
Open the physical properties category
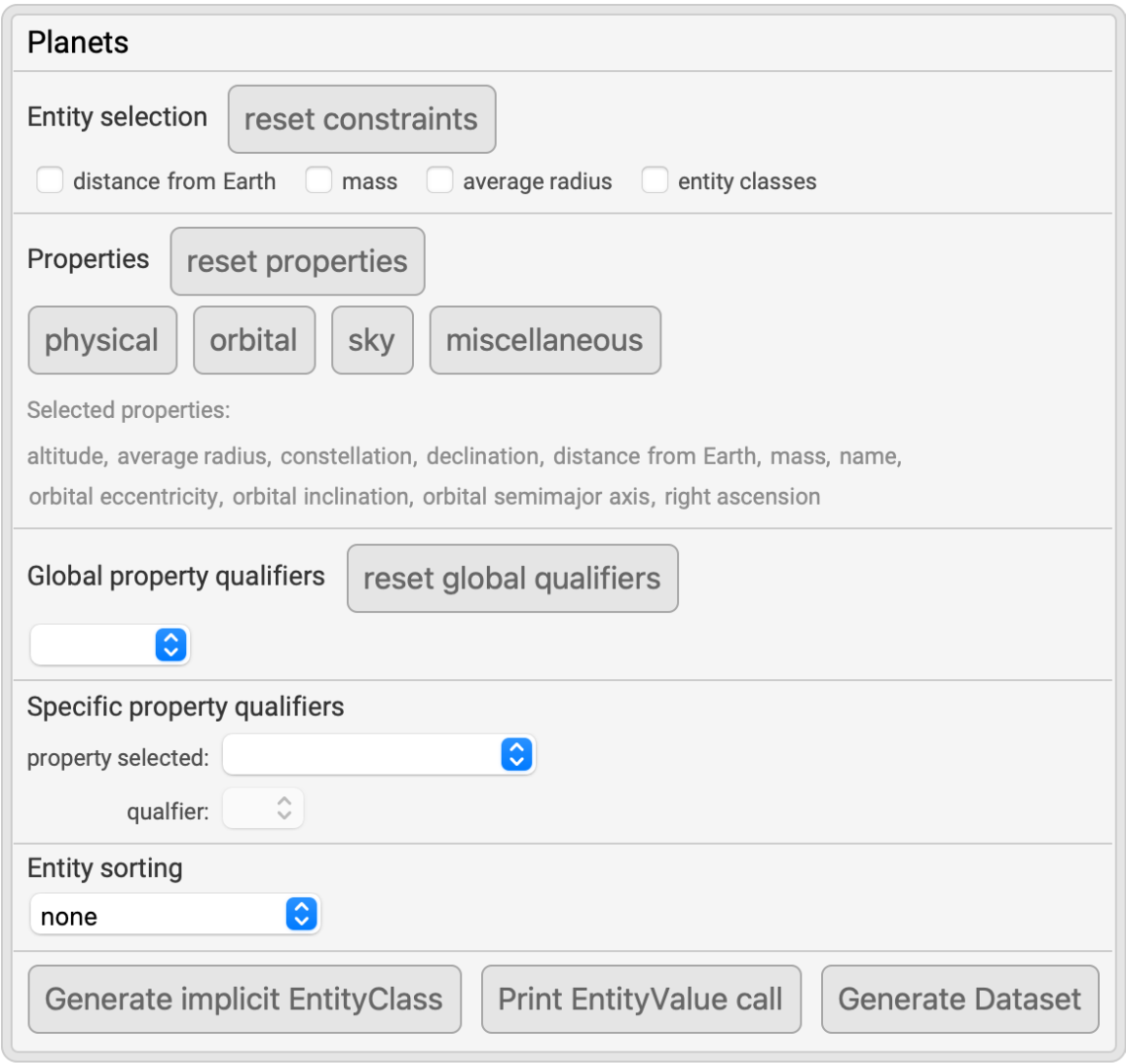tap(102, 340)
